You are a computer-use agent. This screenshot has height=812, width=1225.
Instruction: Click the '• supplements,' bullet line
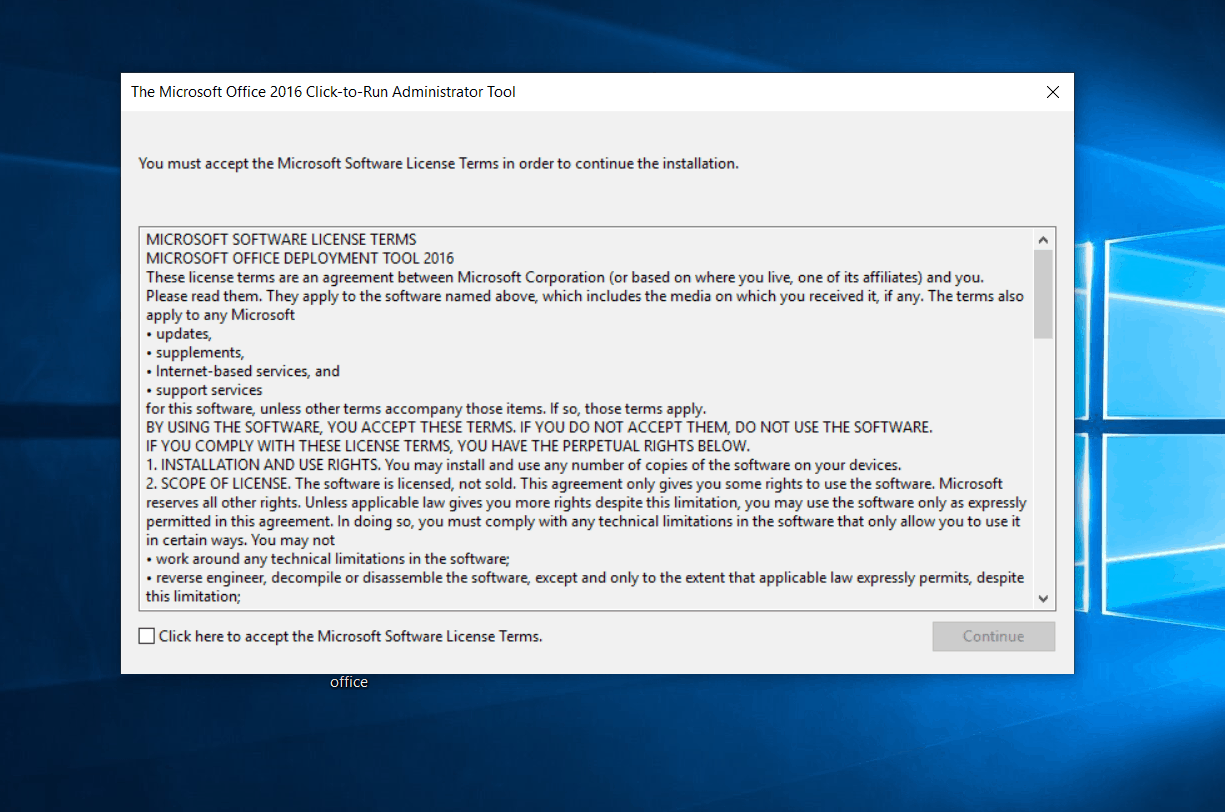(x=195, y=352)
